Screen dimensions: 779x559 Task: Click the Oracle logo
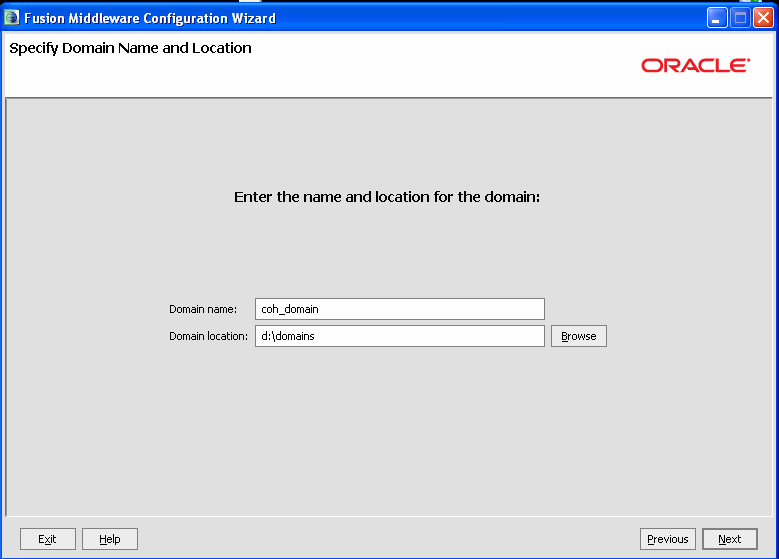pos(696,65)
